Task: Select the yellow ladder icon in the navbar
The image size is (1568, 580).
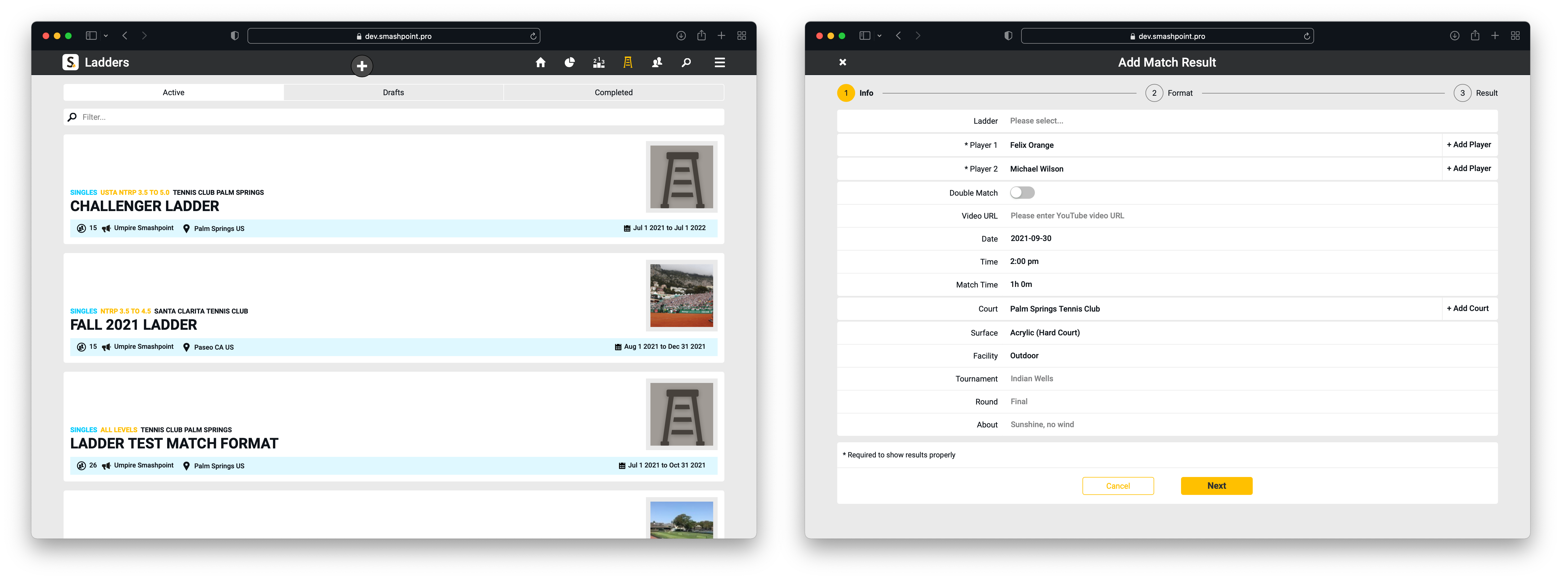Action: tap(628, 62)
